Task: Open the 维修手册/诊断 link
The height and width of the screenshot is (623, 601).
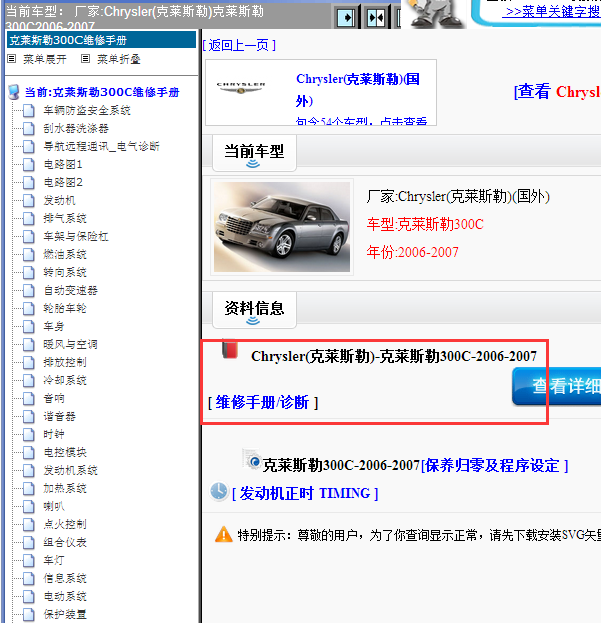Action: click(x=263, y=402)
